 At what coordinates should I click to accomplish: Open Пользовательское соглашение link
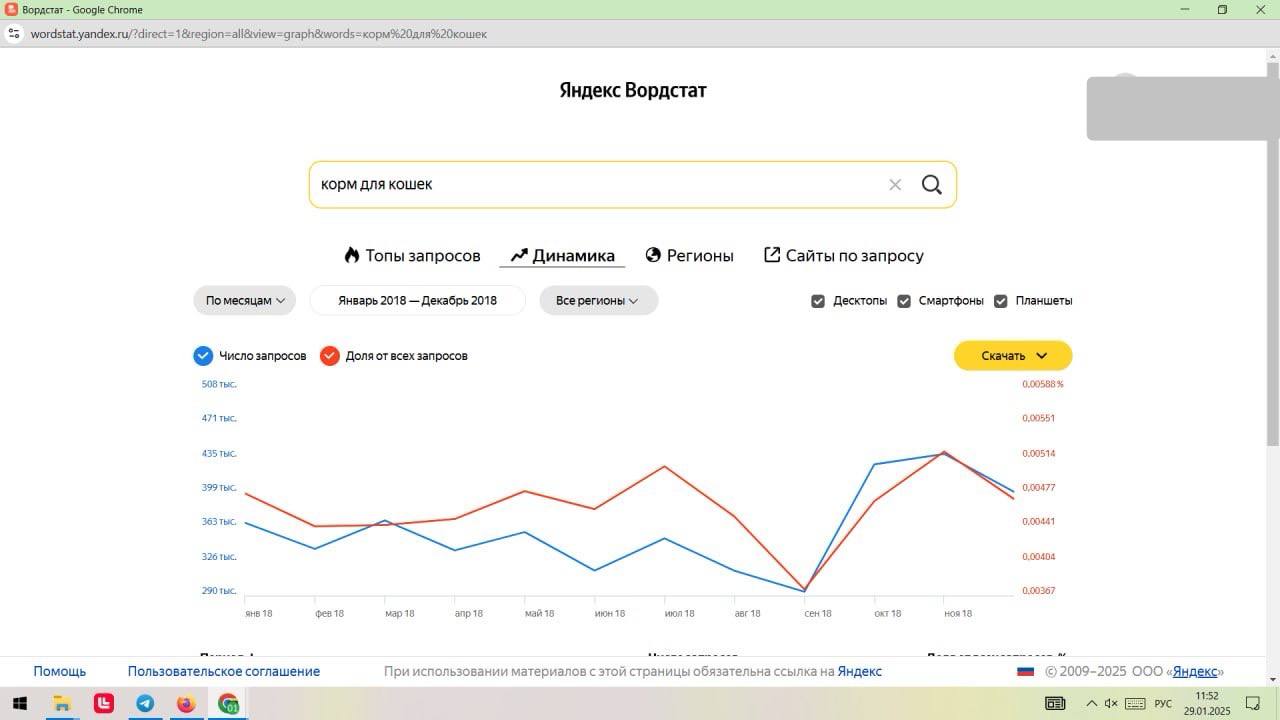coord(224,672)
